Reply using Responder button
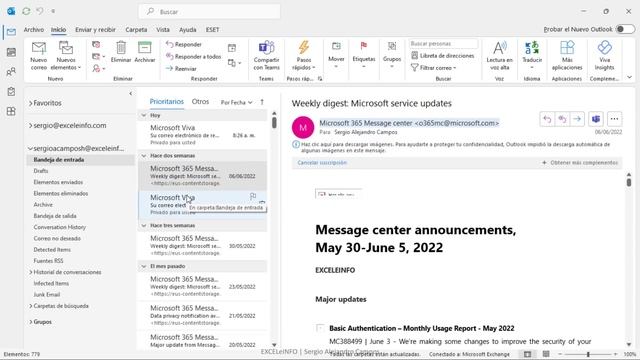 point(184,44)
